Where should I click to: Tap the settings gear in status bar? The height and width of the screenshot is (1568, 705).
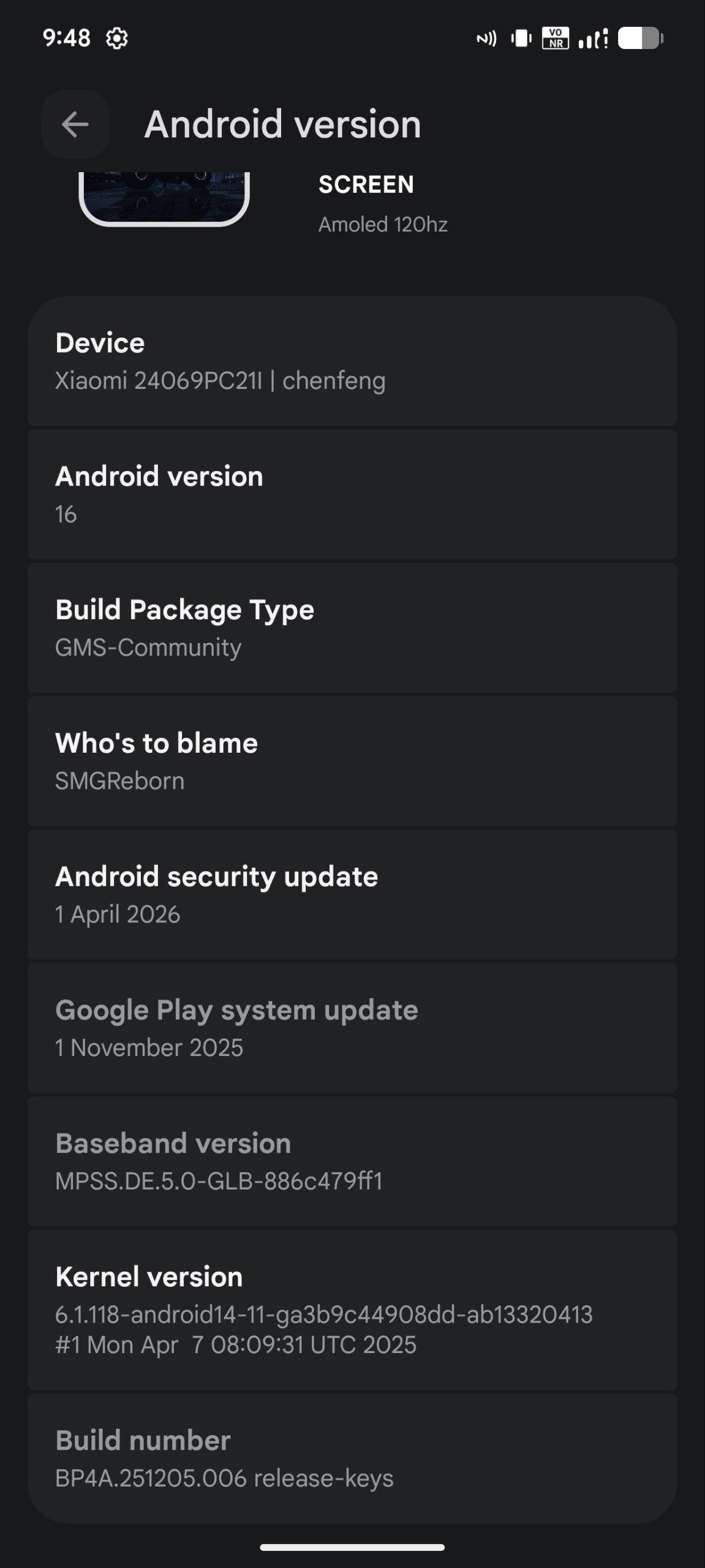pos(116,39)
